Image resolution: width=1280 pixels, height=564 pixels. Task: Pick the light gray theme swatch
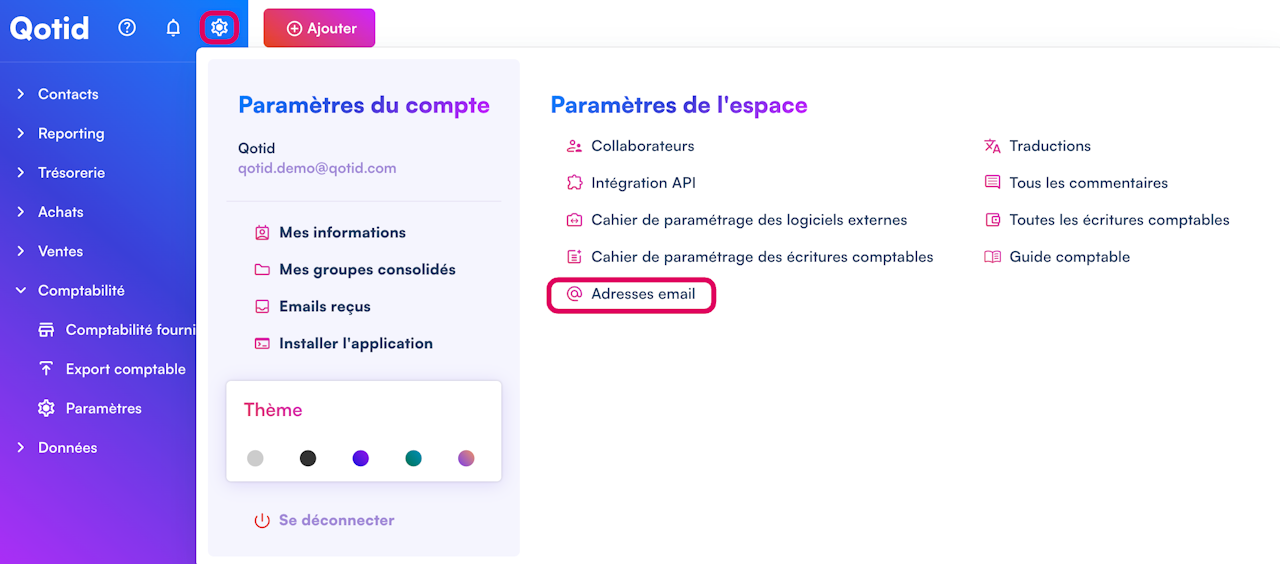[255, 458]
